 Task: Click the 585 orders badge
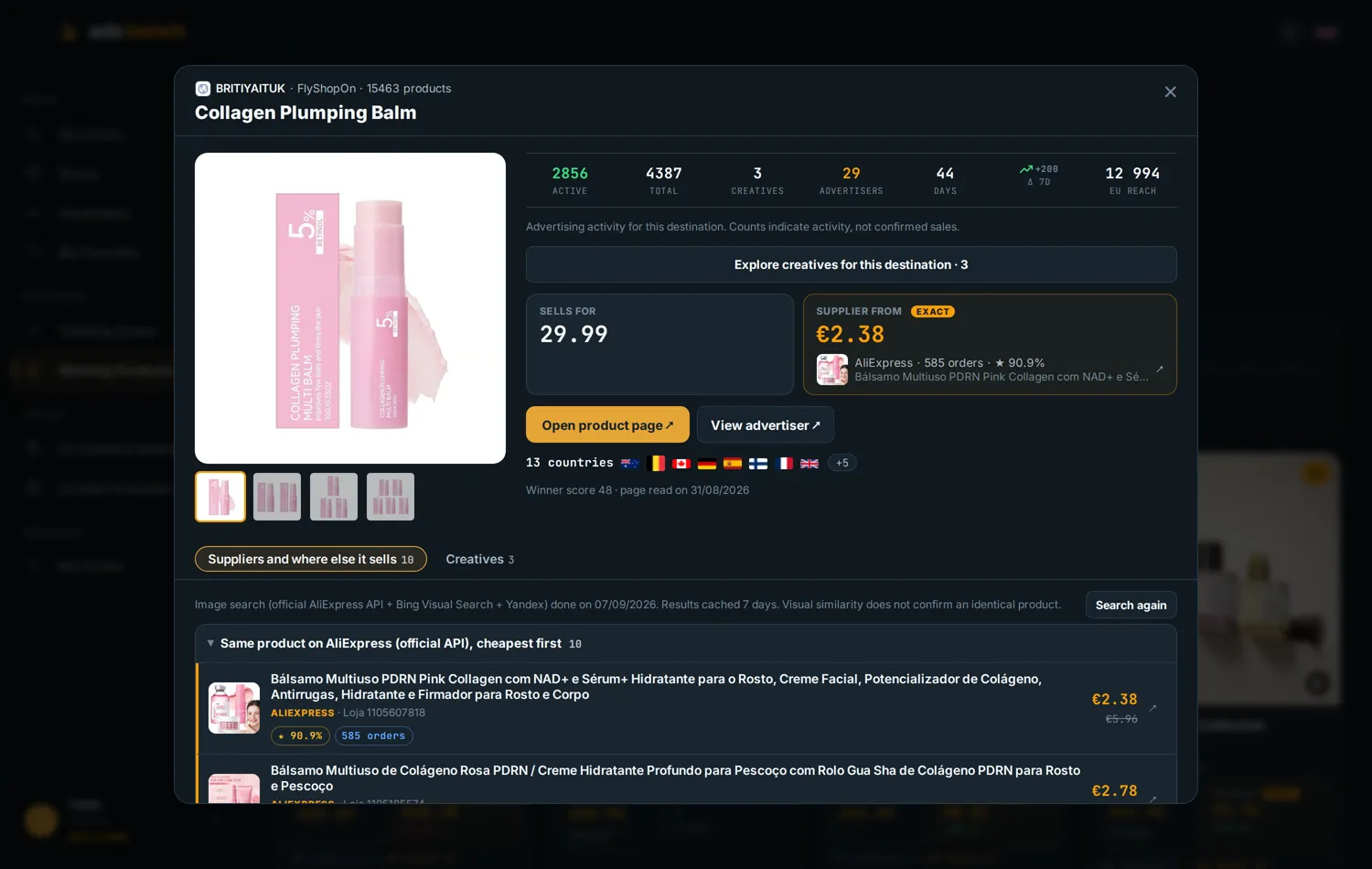[x=373, y=735]
